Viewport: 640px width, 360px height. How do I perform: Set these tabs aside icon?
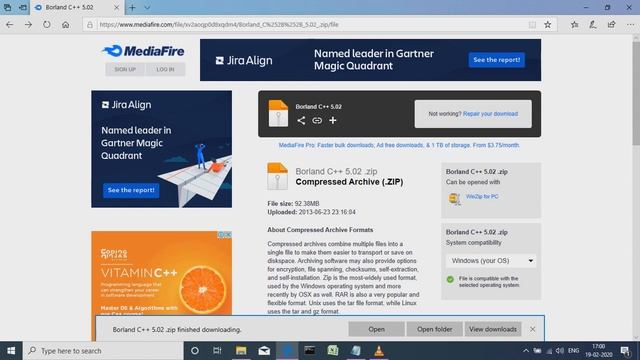point(23,7)
